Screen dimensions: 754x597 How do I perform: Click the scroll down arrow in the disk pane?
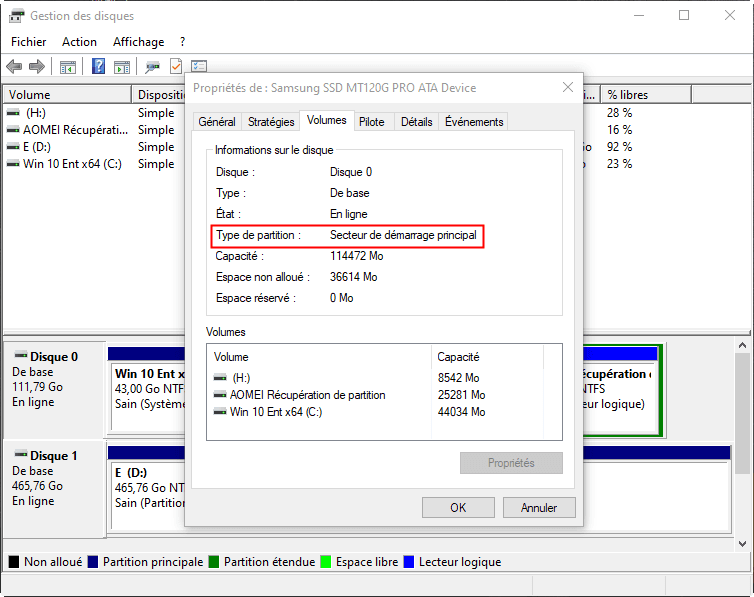coord(742,544)
